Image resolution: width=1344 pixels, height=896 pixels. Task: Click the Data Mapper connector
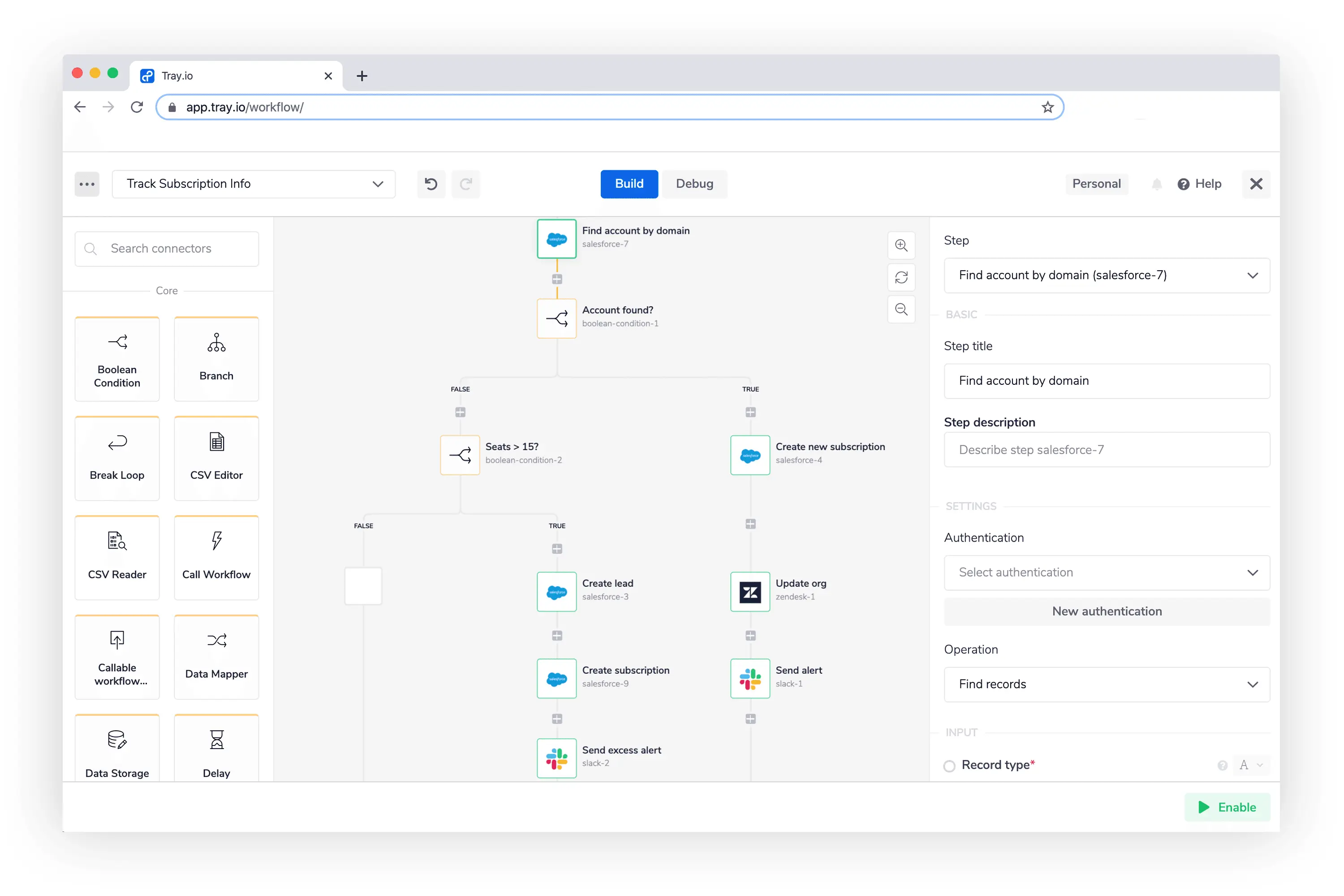[216, 657]
